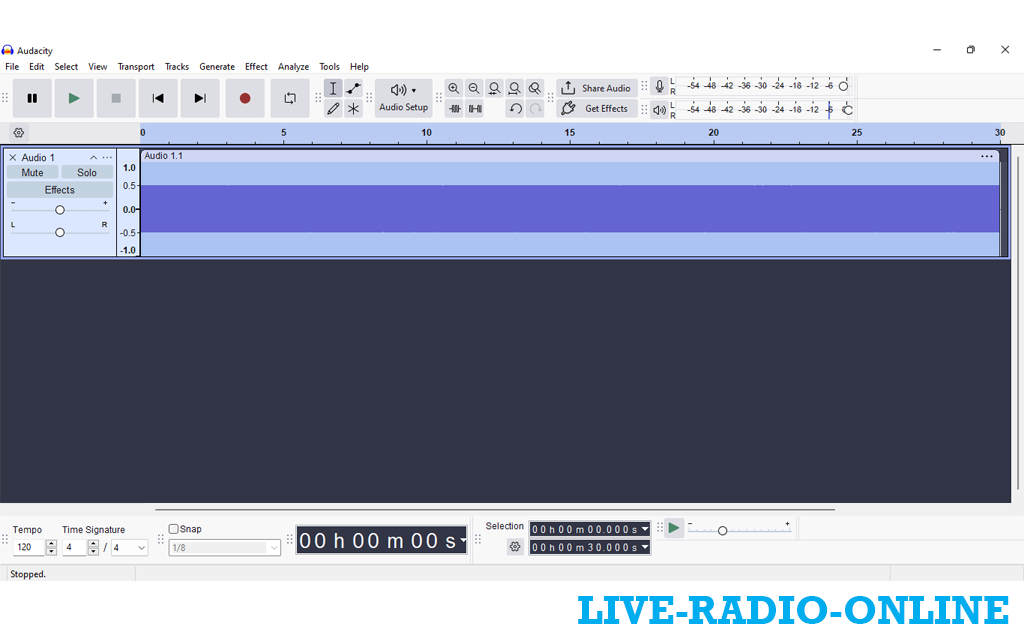
Task: Click the Zoom Out magnifier icon
Action: tap(474, 88)
